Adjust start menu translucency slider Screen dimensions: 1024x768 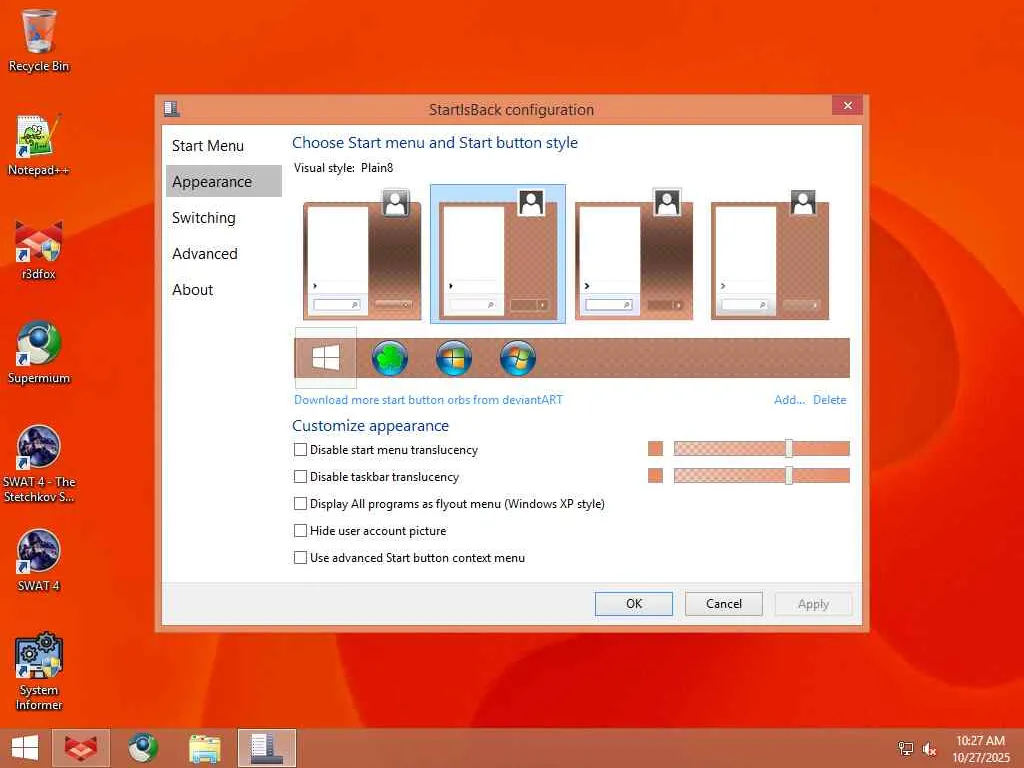tap(789, 449)
